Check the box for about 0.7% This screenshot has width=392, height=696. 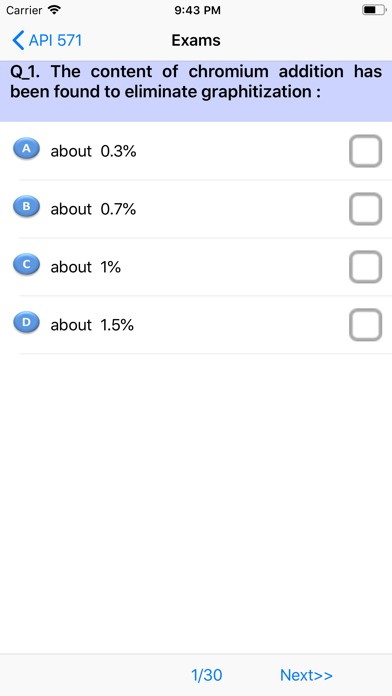click(x=365, y=209)
